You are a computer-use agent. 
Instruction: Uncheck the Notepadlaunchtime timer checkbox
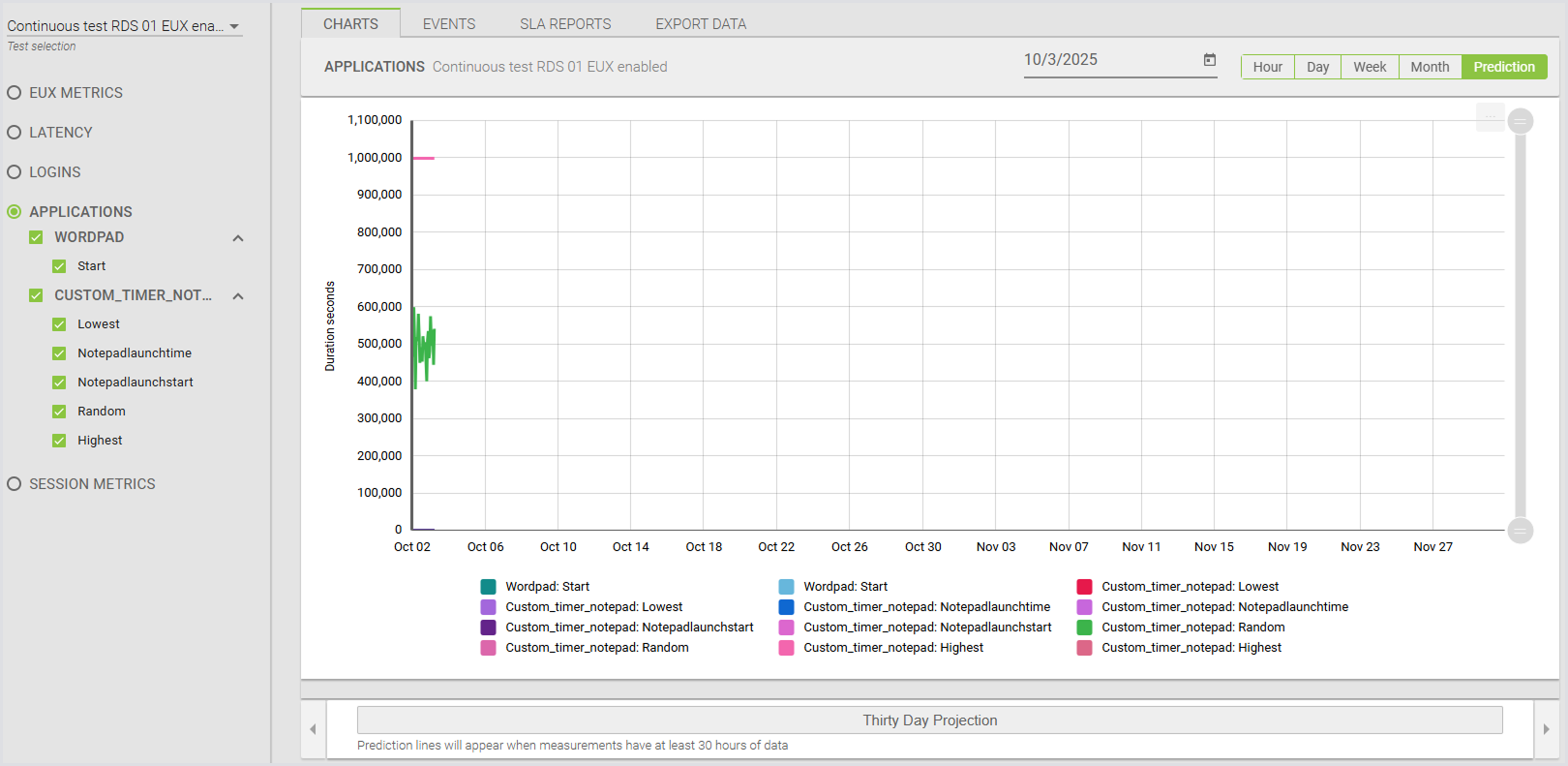59,353
